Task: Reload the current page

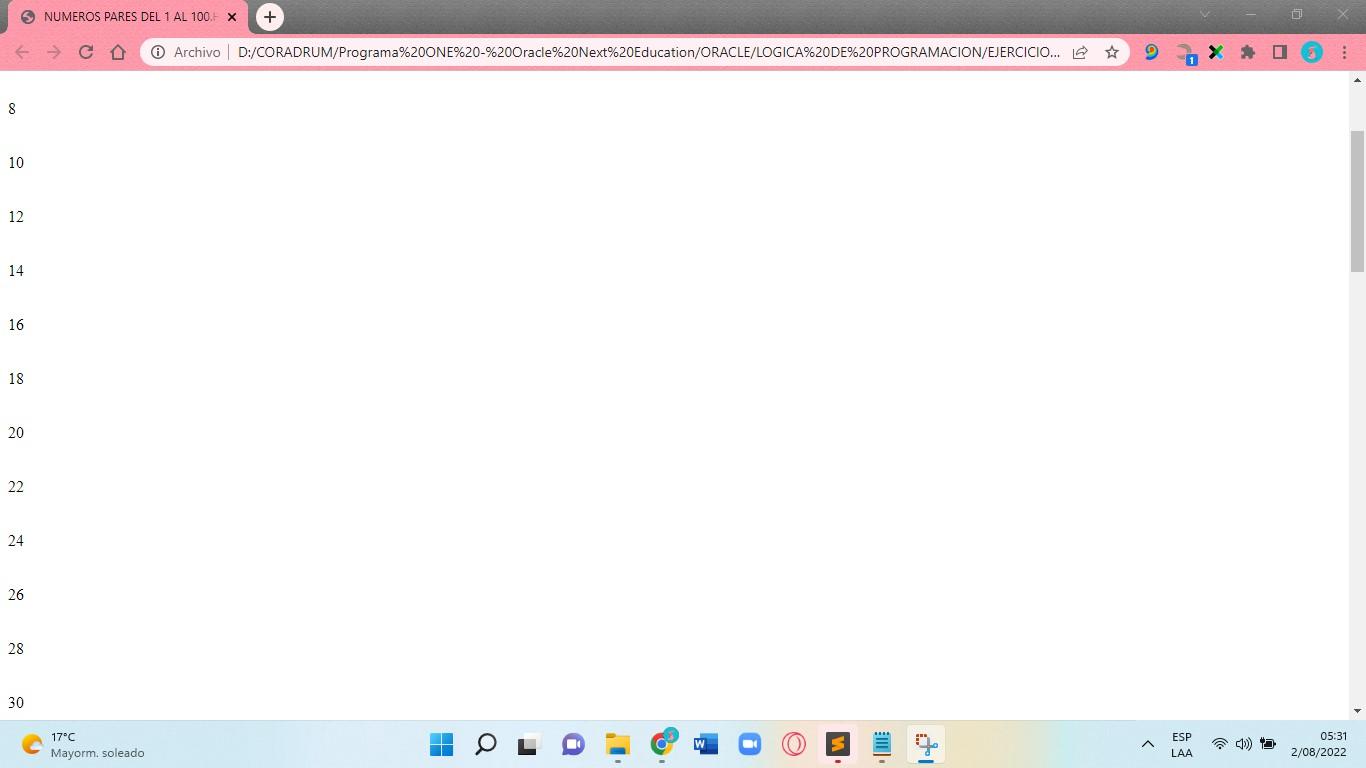Action: (86, 52)
